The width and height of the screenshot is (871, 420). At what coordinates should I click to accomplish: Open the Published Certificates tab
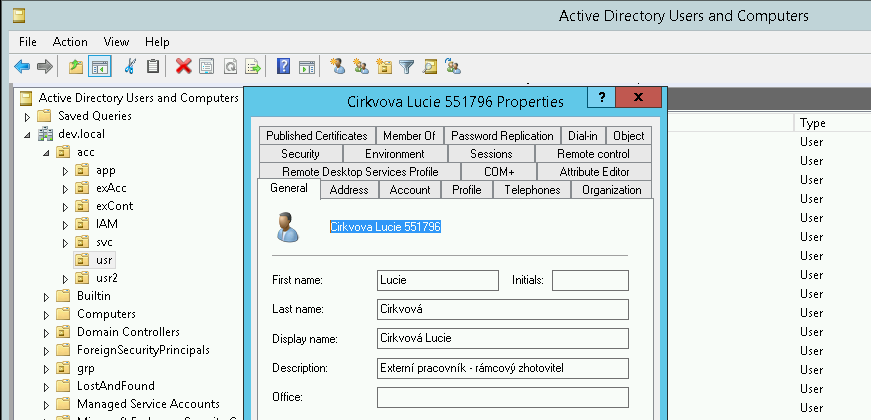pyautogui.click(x=317, y=136)
